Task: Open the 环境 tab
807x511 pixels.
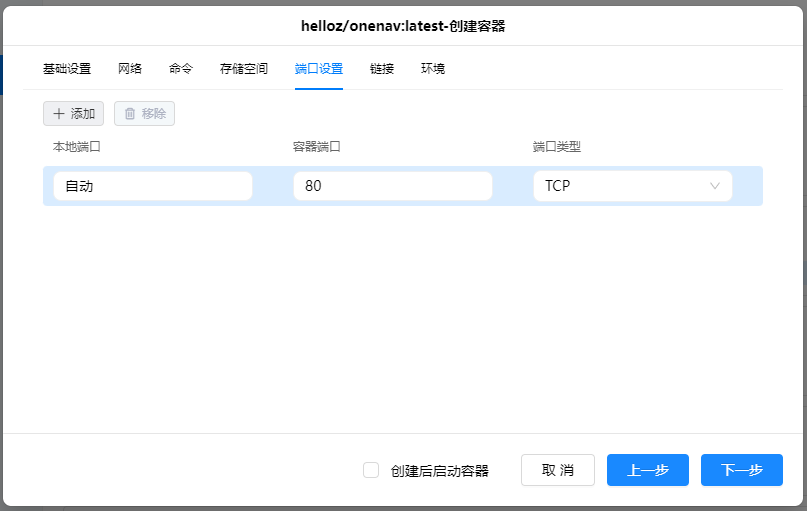Action: (433, 69)
